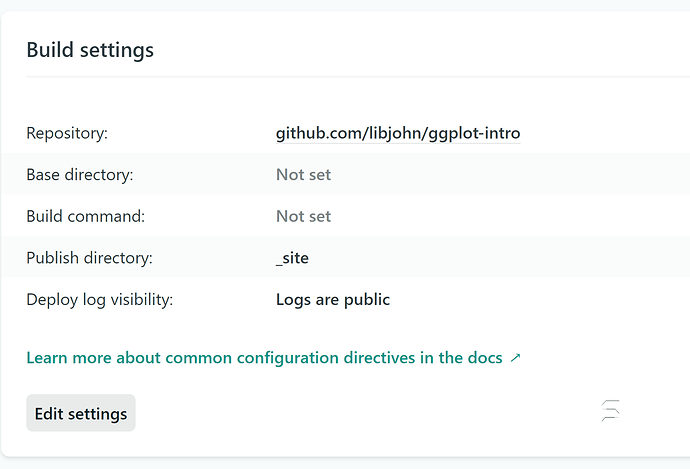Click the Base directory: label

pos(80,175)
